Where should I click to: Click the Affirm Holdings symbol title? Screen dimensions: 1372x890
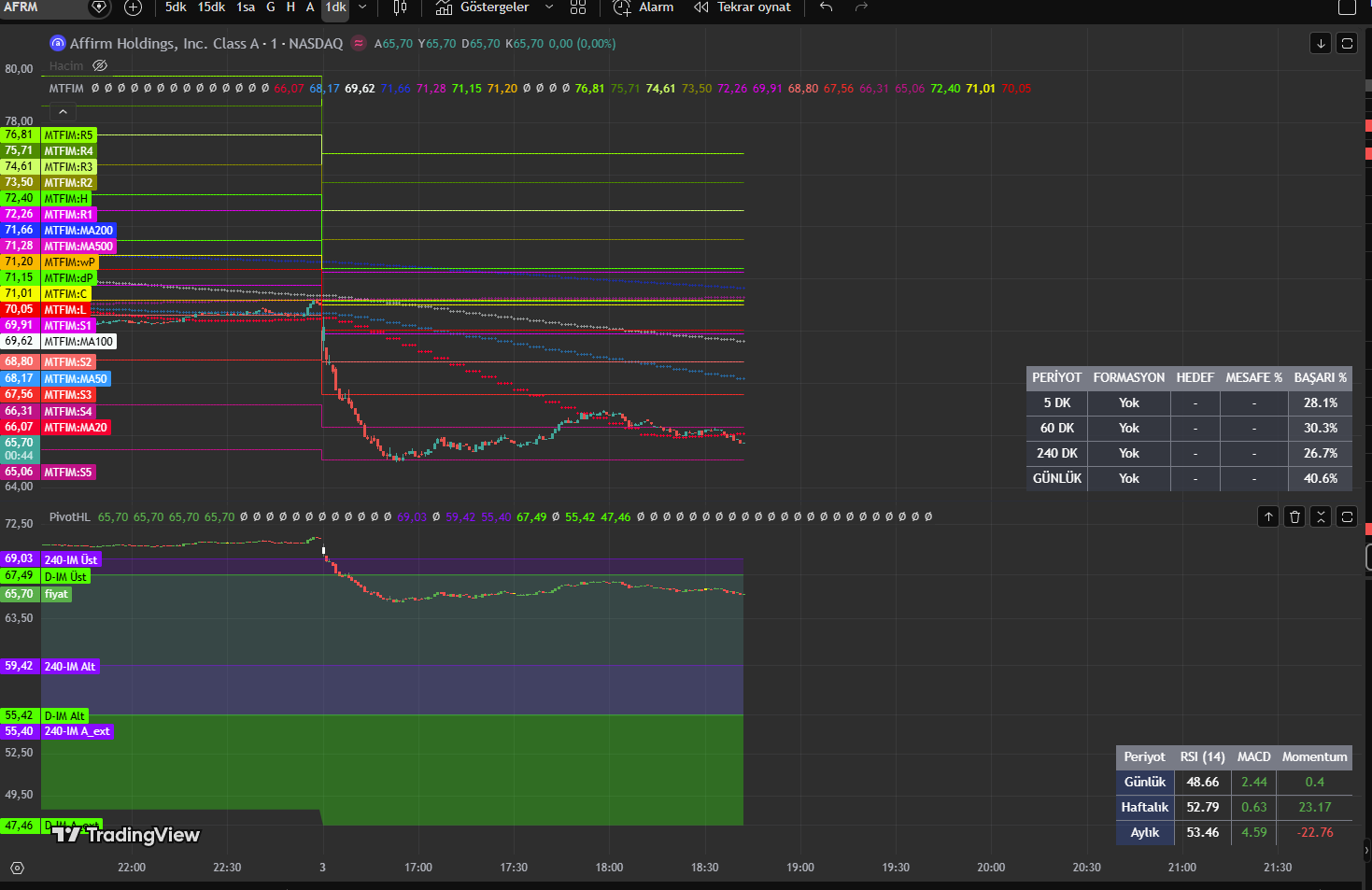[x=206, y=44]
